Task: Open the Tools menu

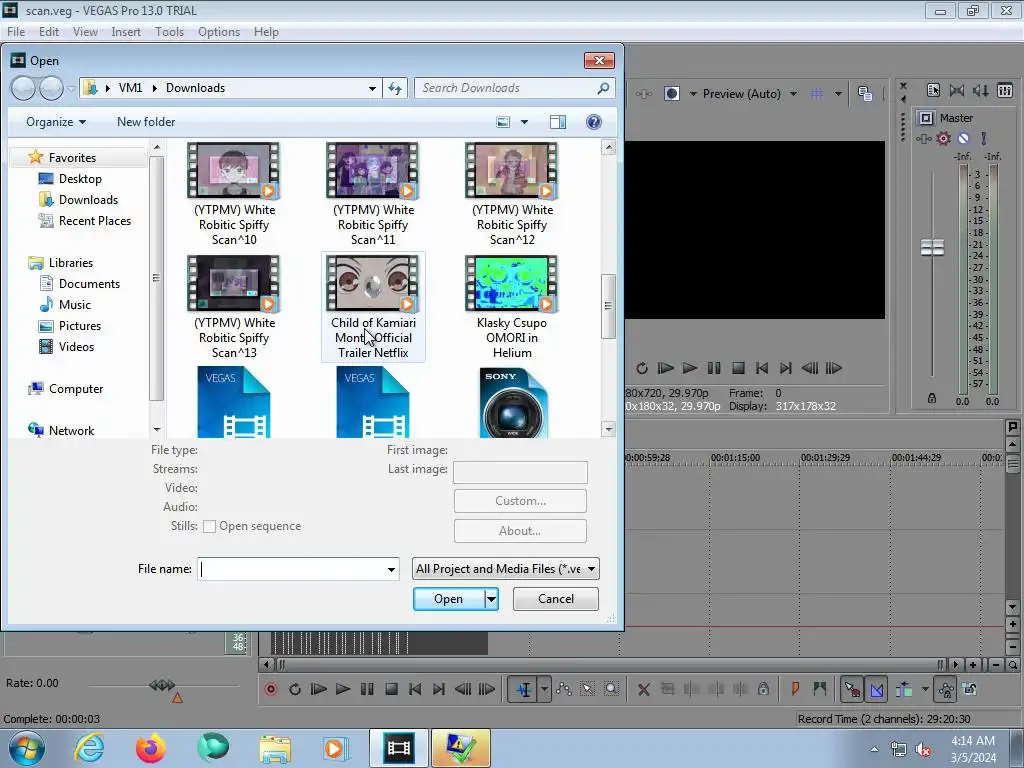Action: coord(169,32)
